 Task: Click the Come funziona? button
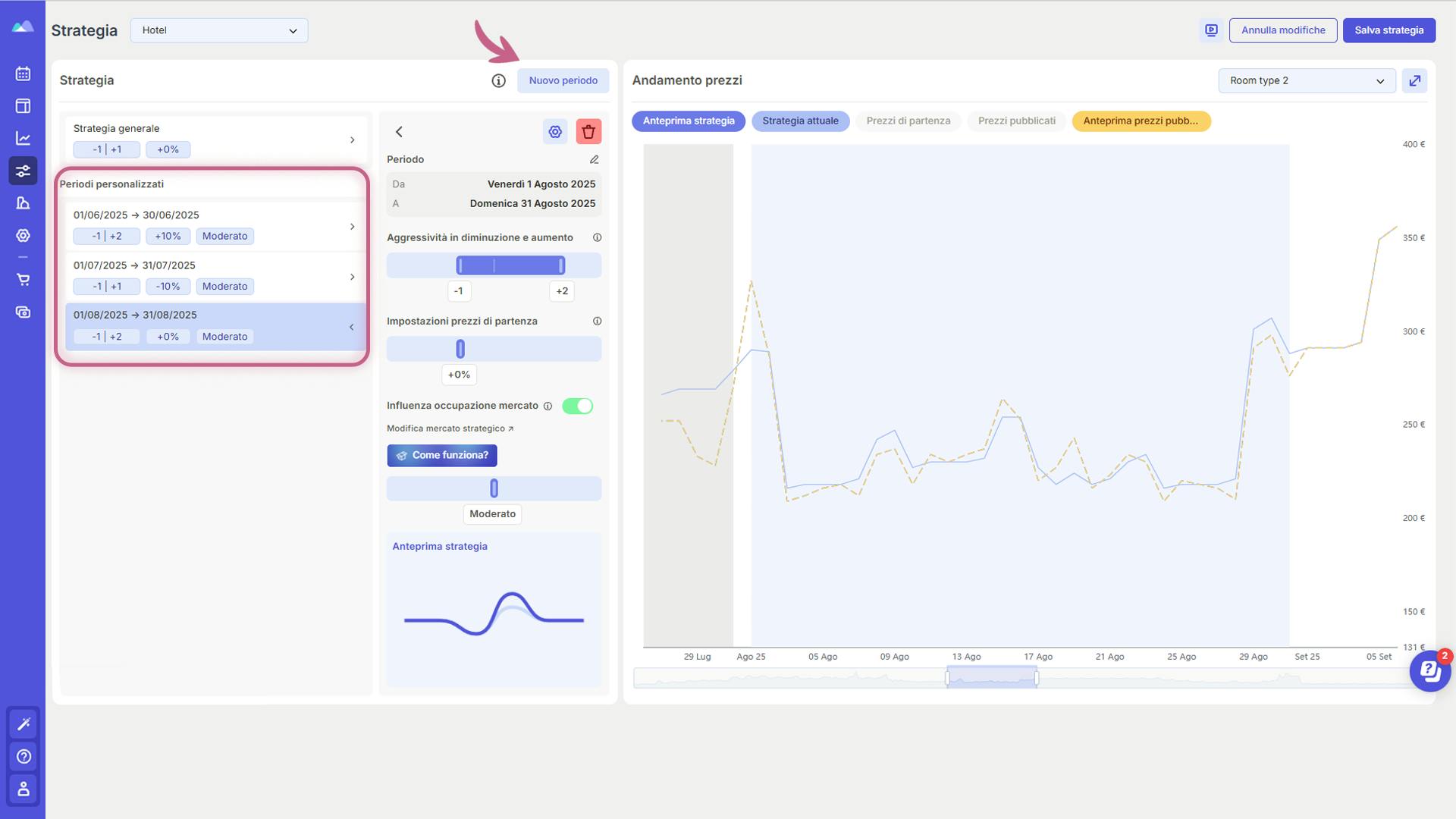point(441,455)
